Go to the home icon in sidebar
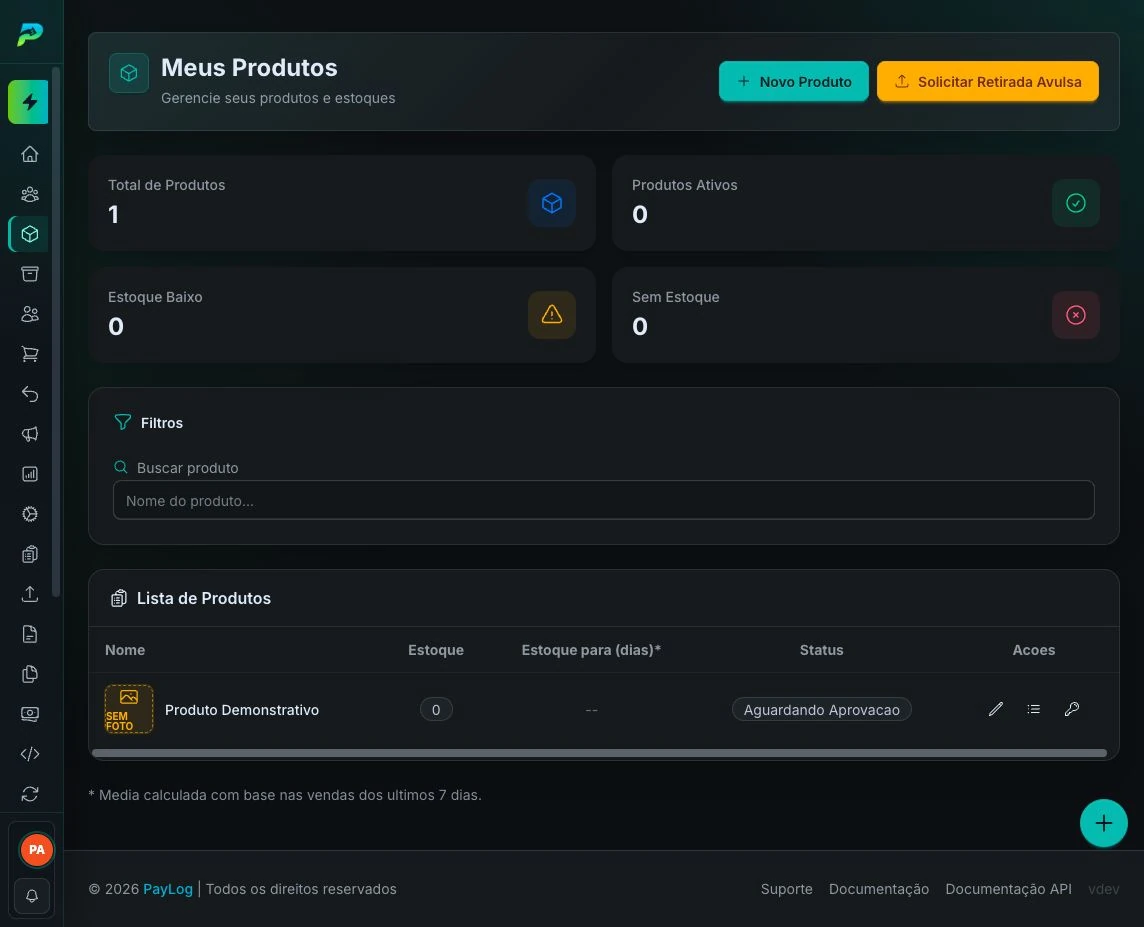This screenshot has width=1144, height=927. click(30, 154)
